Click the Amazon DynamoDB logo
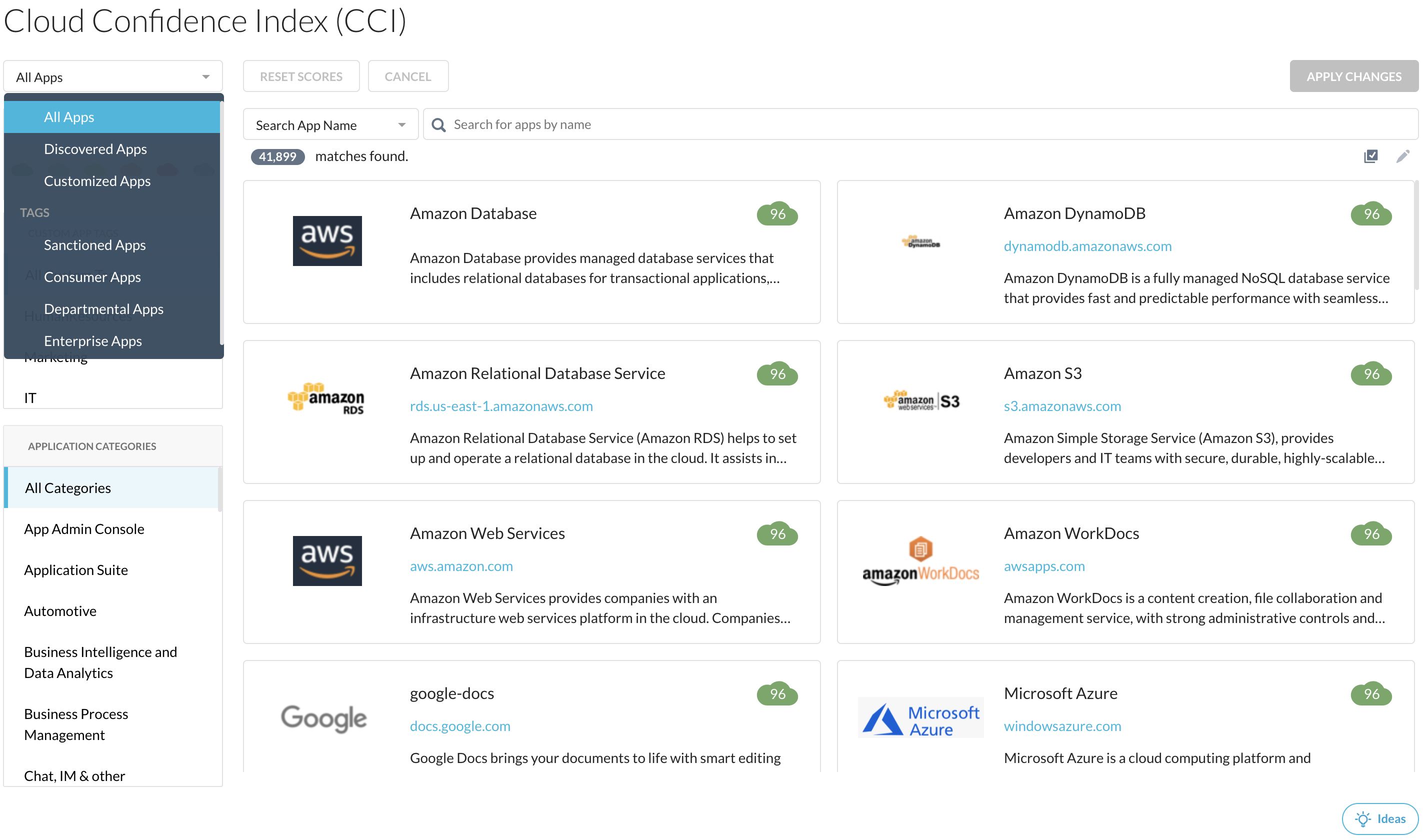 point(920,242)
